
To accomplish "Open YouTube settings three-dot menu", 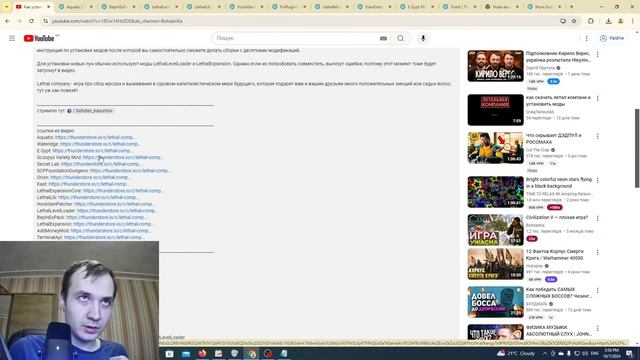I will point(587,38).
